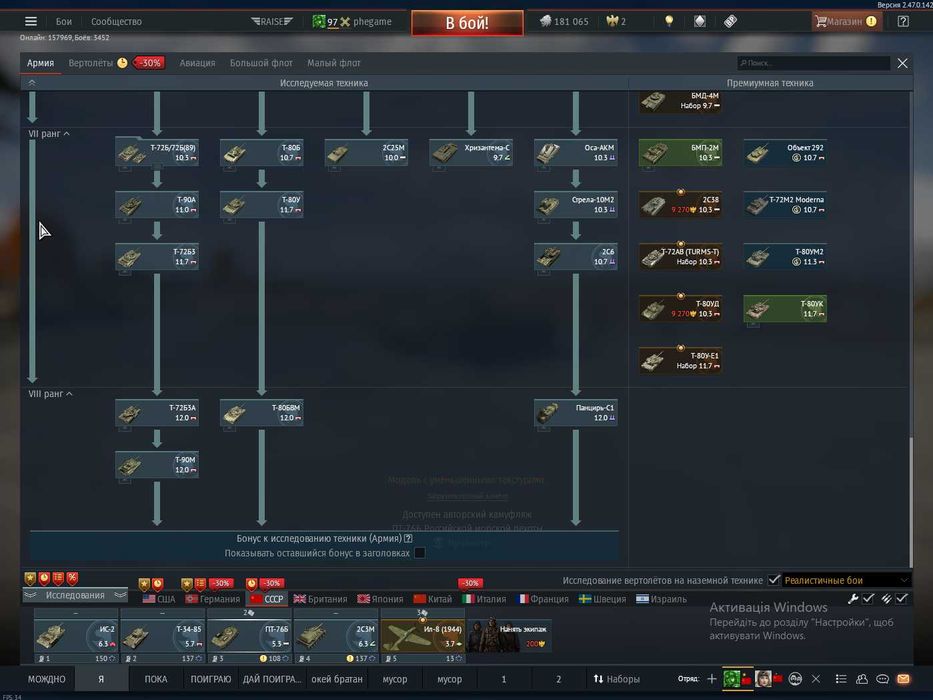Open the Golden Eagles balance icon

coord(612,21)
